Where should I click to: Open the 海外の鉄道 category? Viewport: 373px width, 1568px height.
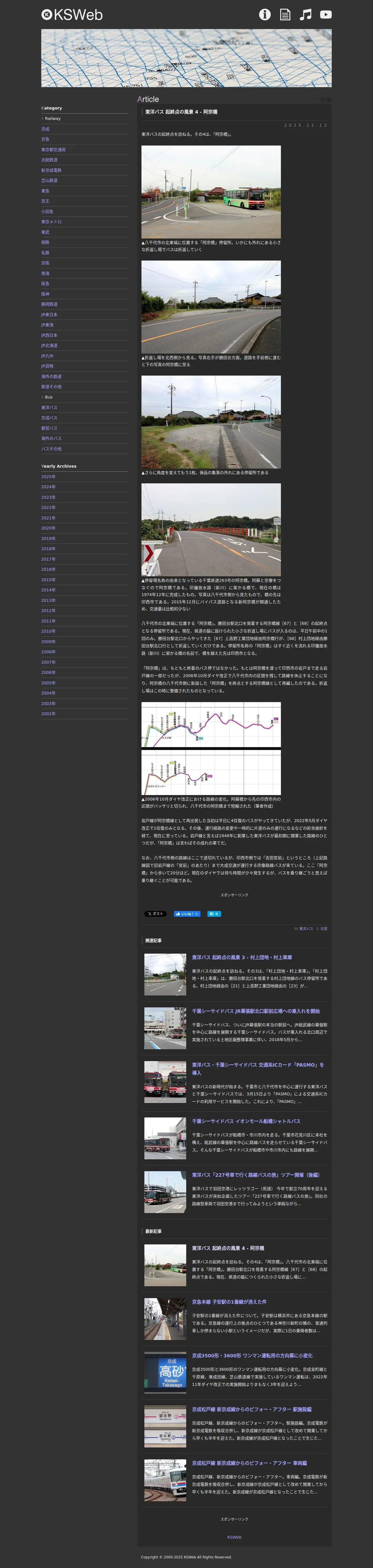(x=52, y=377)
